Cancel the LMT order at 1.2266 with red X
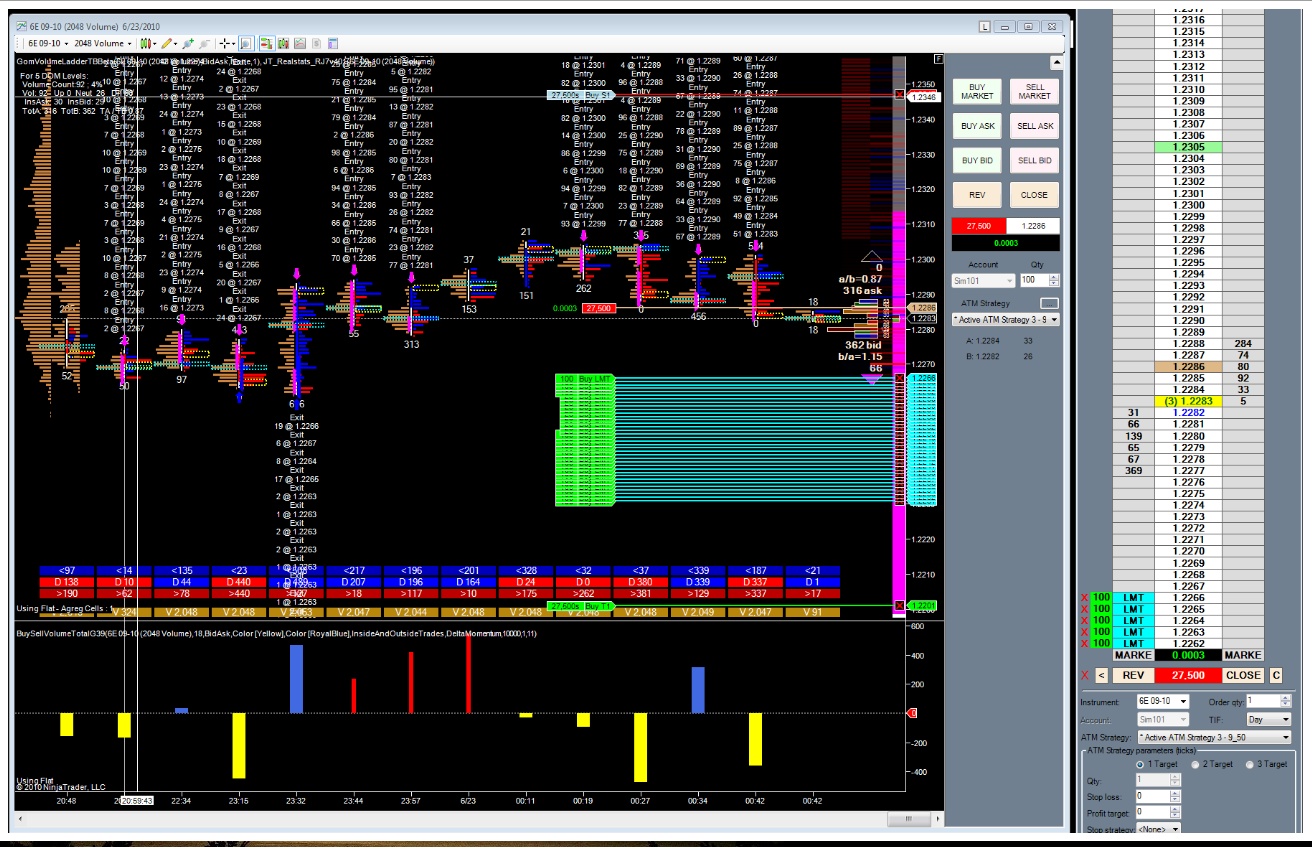 coord(1085,598)
